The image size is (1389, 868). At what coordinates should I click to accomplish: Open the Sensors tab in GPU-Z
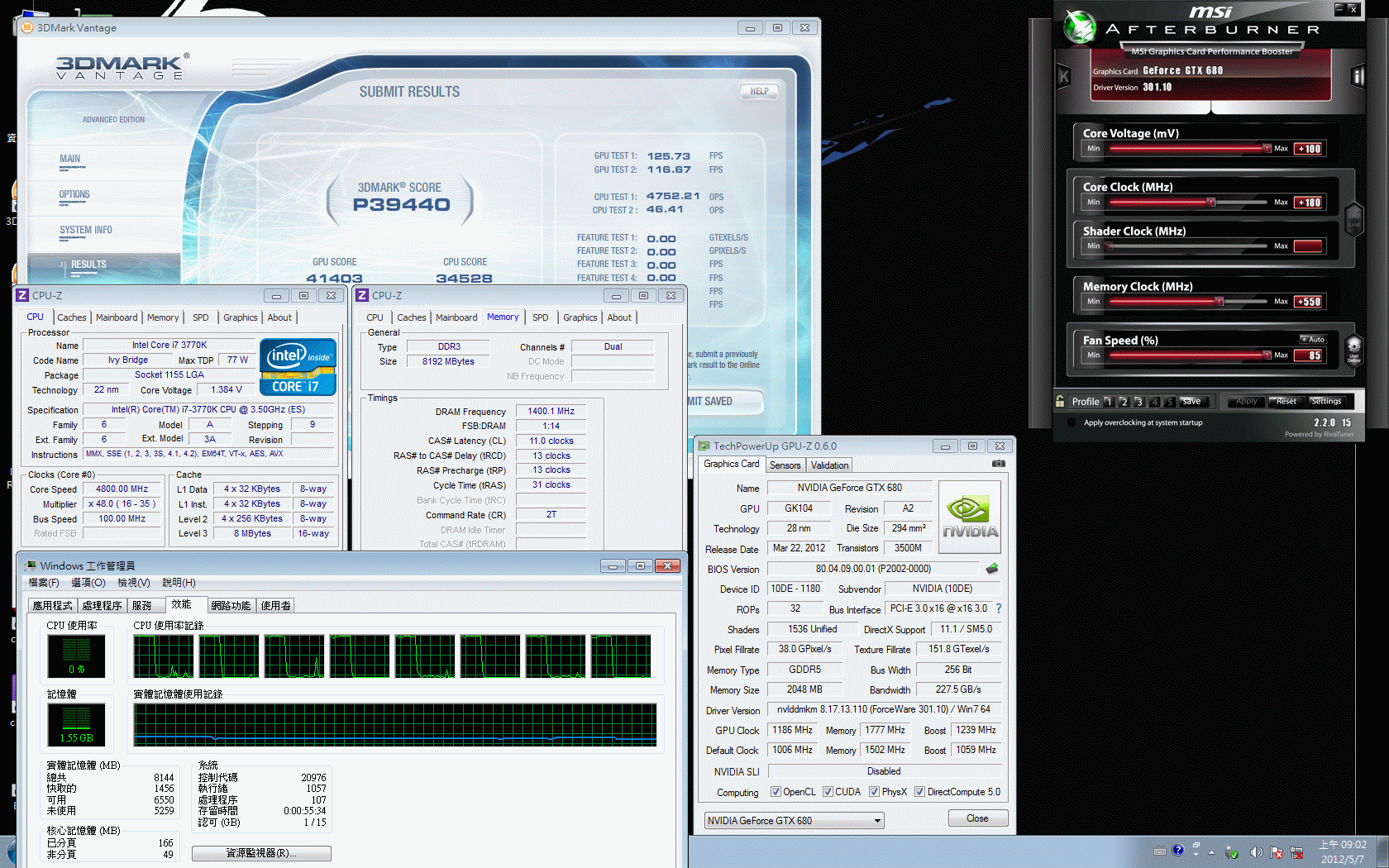(x=785, y=465)
